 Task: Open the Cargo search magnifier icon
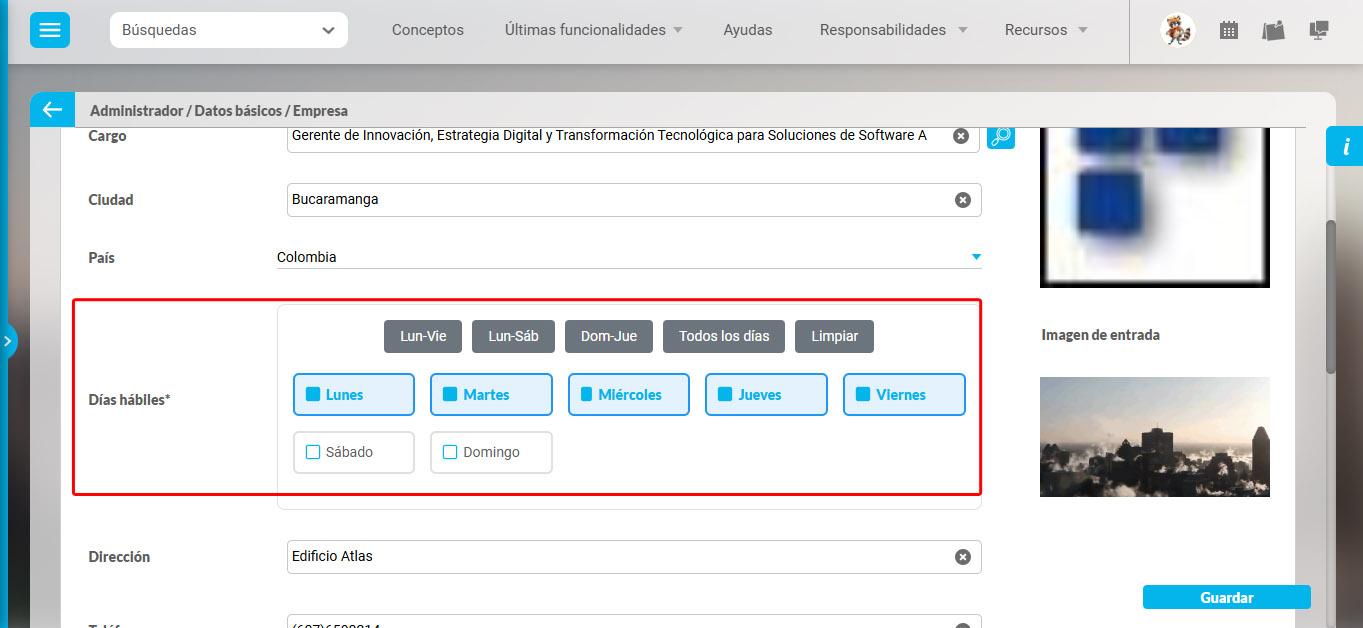pos(1000,136)
